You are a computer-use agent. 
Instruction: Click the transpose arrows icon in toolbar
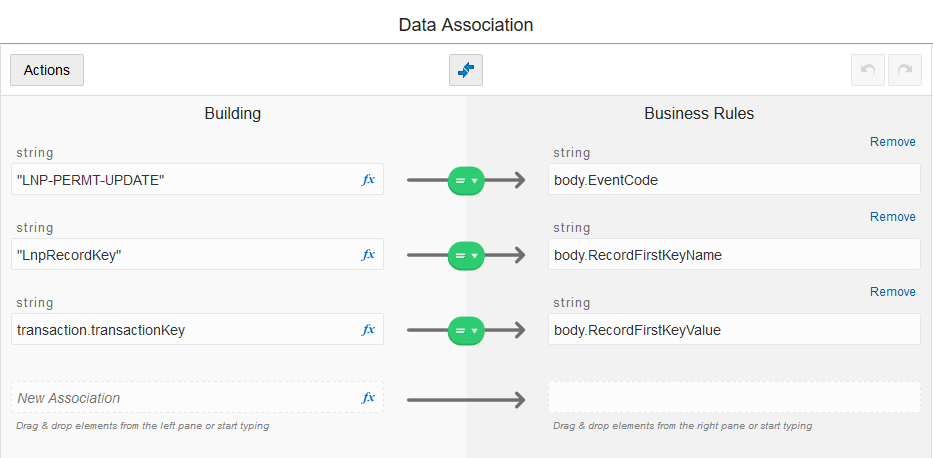point(466,70)
